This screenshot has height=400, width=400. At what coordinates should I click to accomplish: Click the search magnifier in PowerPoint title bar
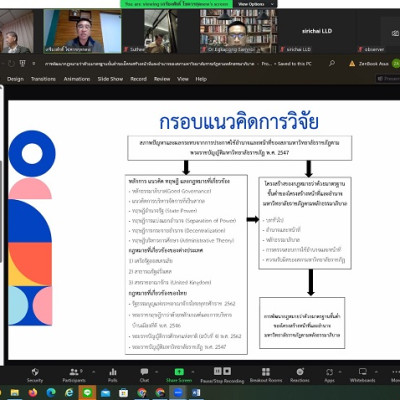pyautogui.click(x=332, y=63)
